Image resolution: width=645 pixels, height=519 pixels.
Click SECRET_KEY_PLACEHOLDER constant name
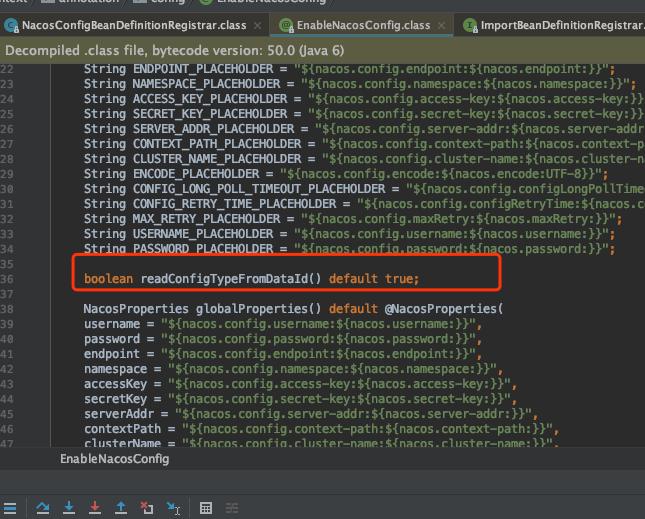(210, 114)
